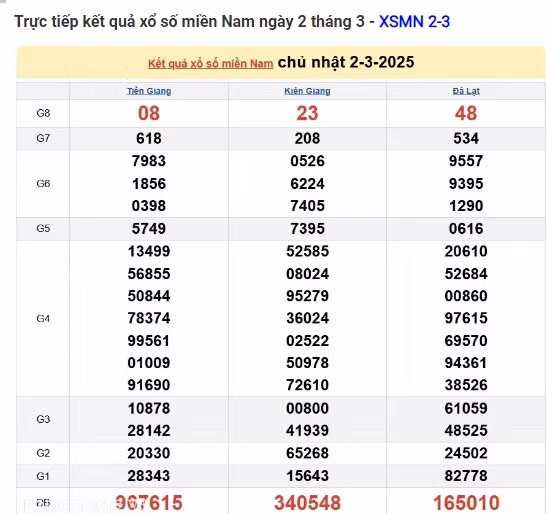Open the Đà Lạt province link
The image size is (546, 514).
tap(466, 91)
